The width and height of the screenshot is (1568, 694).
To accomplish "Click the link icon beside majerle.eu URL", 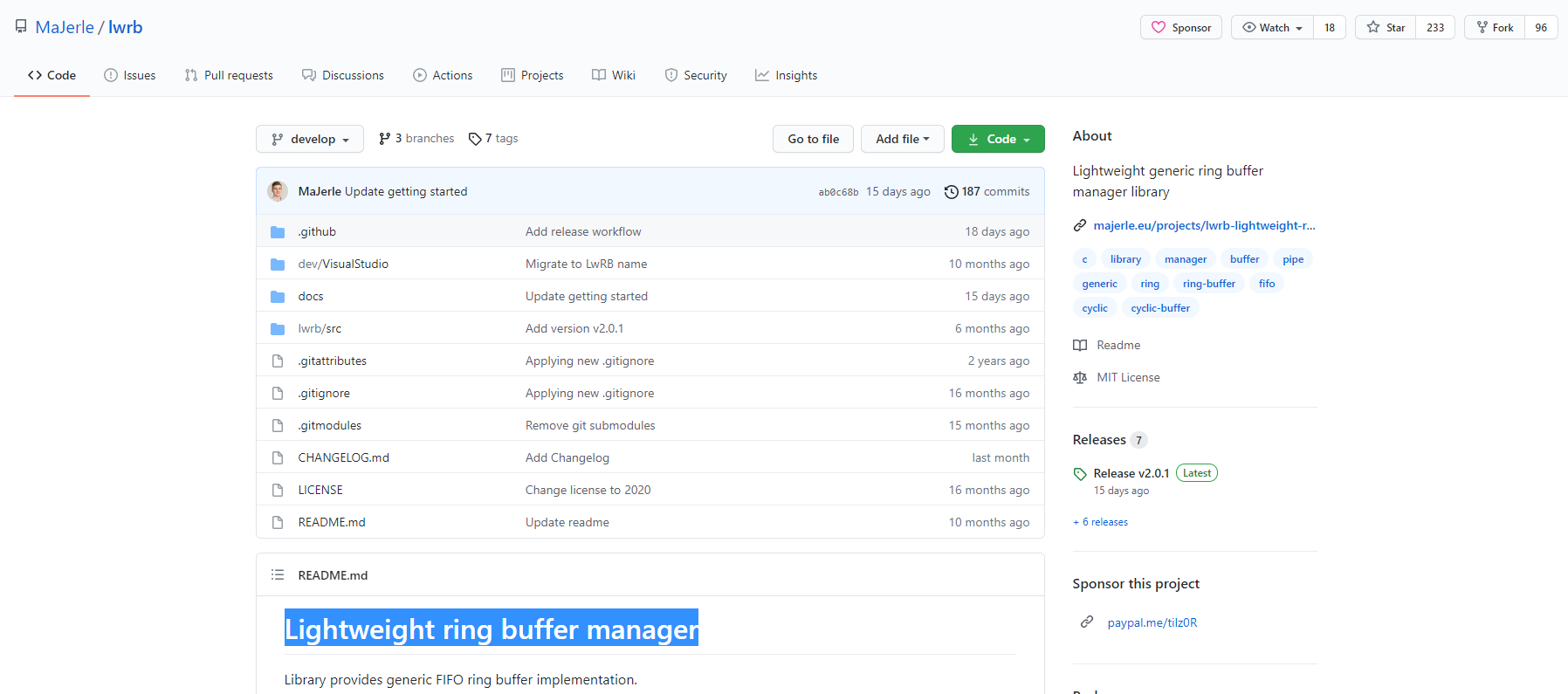I will (x=1080, y=225).
